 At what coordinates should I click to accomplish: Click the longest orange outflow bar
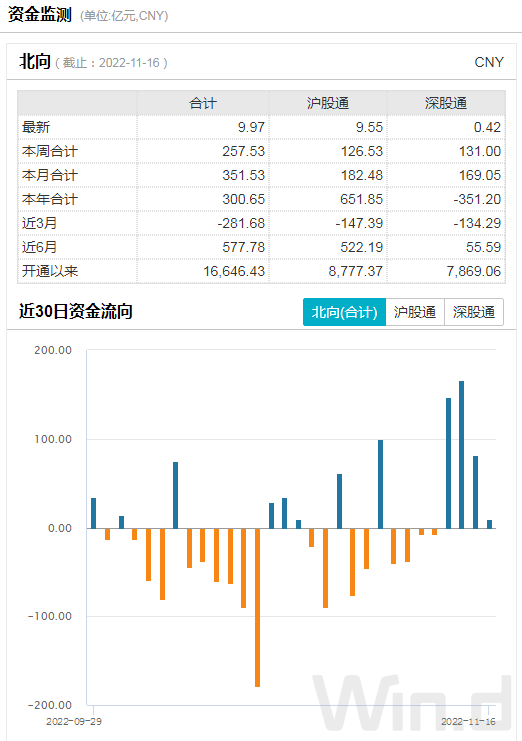(257, 608)
